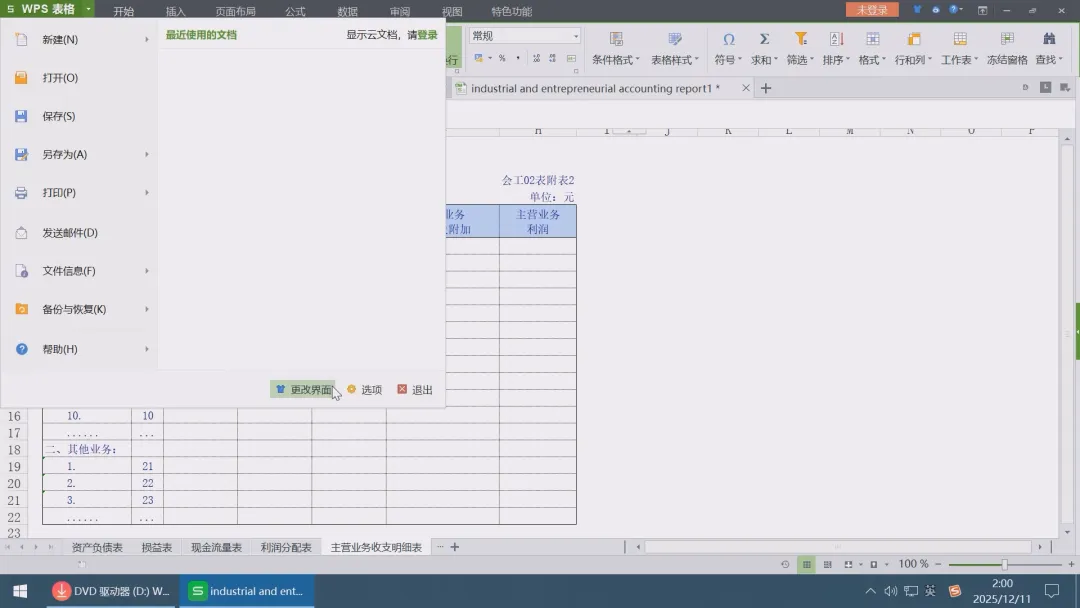Open the 公式 ribbon tab
The image size is (1080, 608).
point(295,11)
